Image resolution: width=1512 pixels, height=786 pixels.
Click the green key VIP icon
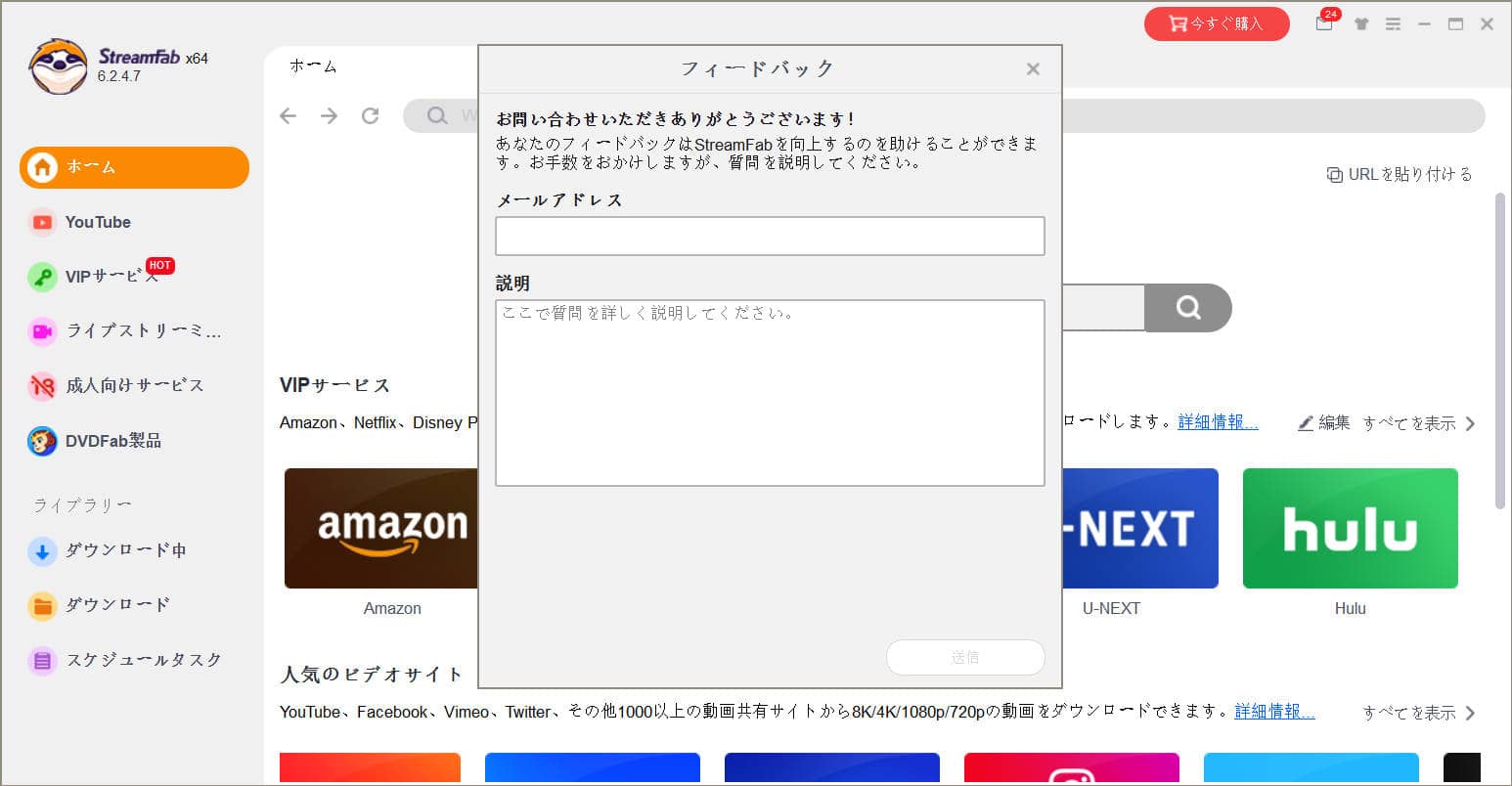click(x=42, y=277)
